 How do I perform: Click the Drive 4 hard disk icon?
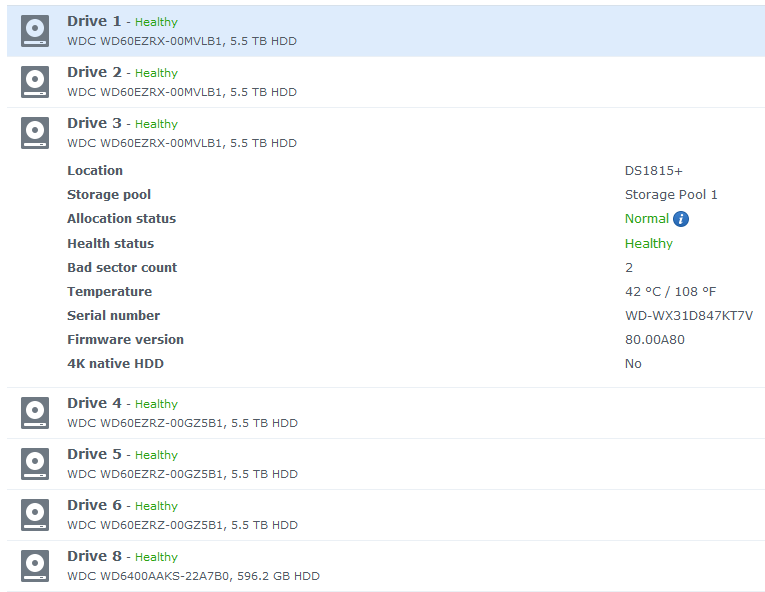[x=35, y=413]
